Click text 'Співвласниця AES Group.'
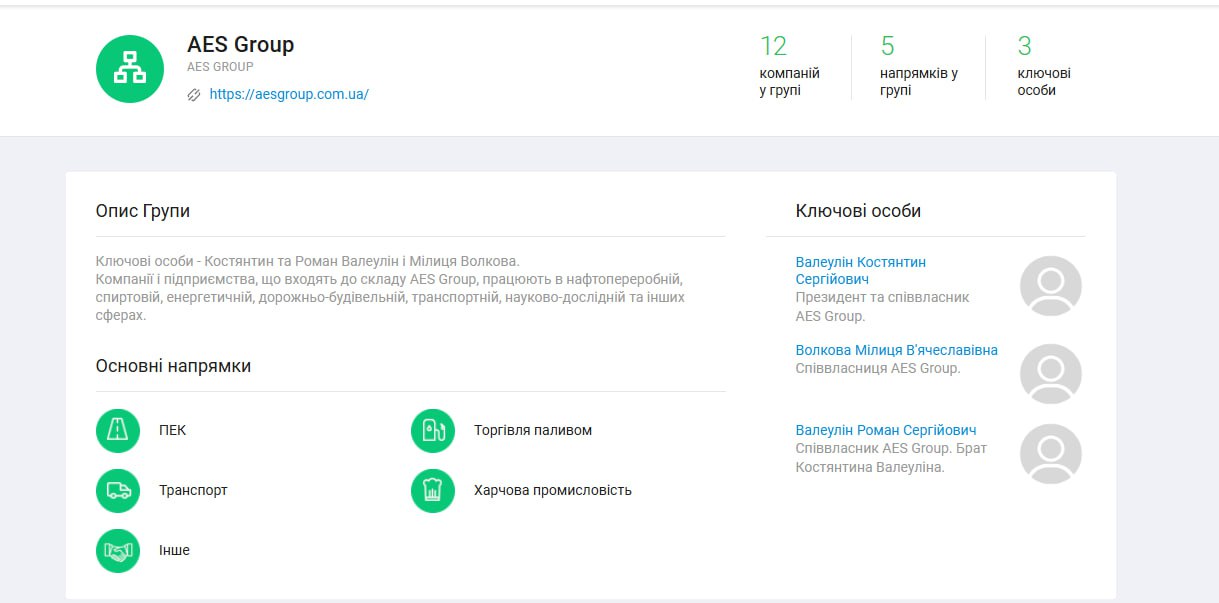 878,369
